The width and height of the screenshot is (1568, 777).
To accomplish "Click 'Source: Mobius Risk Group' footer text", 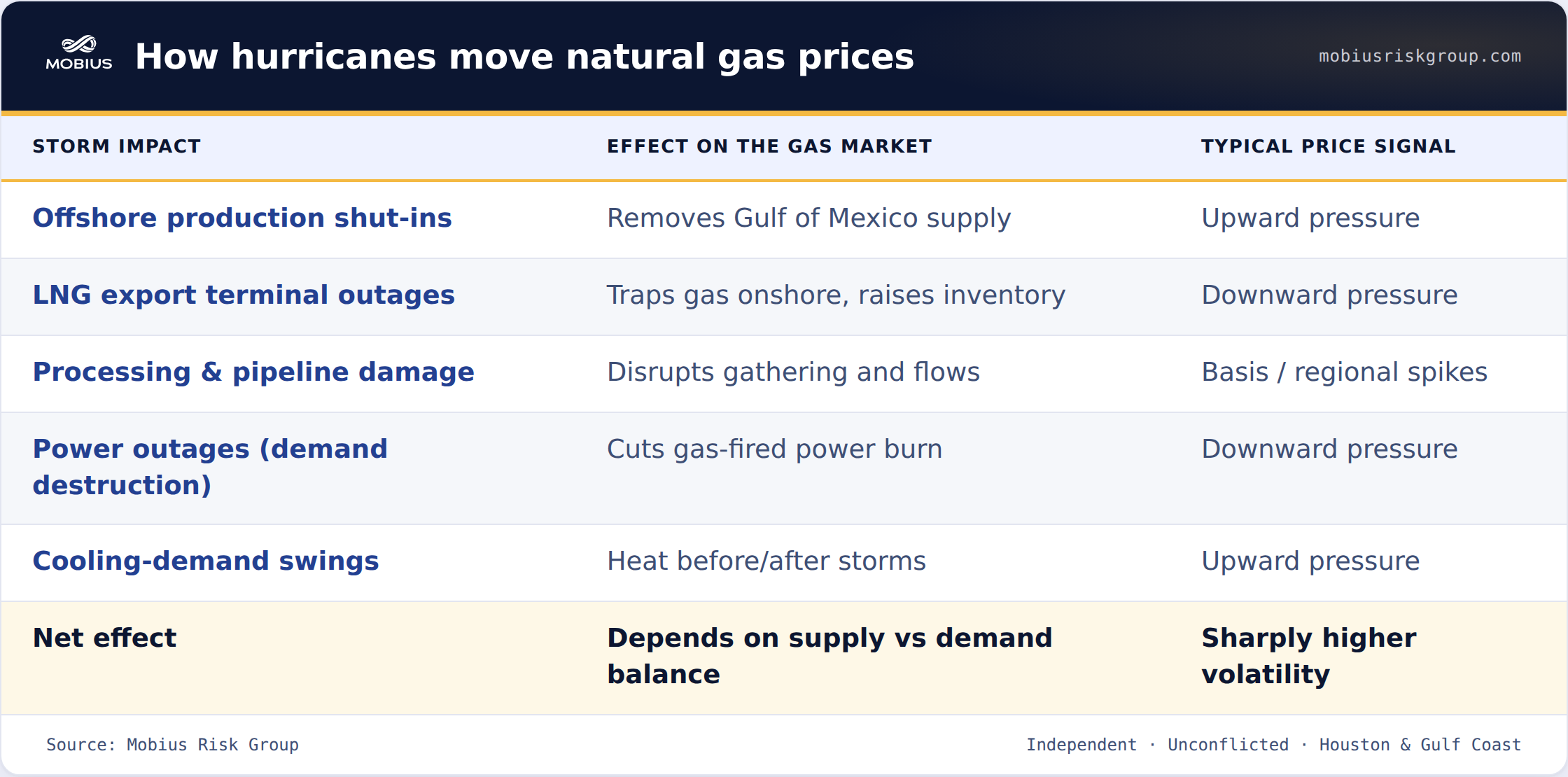I will pos(172,745).
